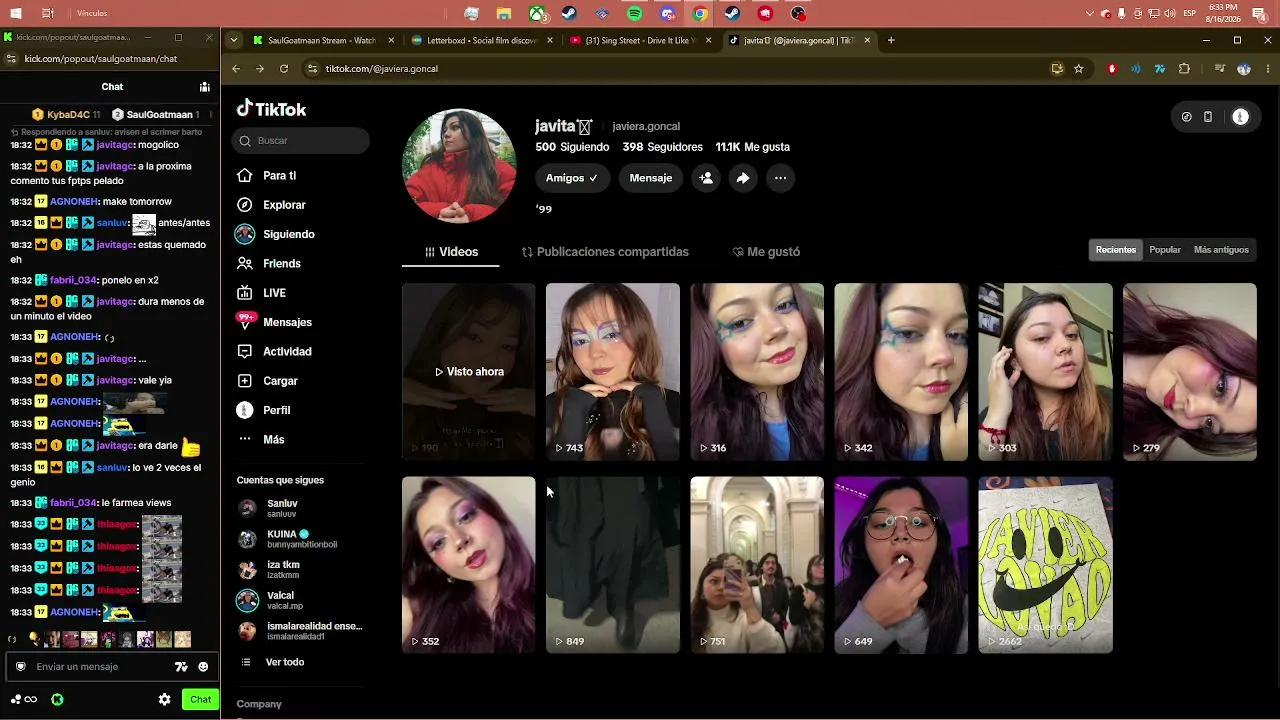The image size is (1280, 720).
Task: Open the TikTok home logo
Action: tap(271, 109)
